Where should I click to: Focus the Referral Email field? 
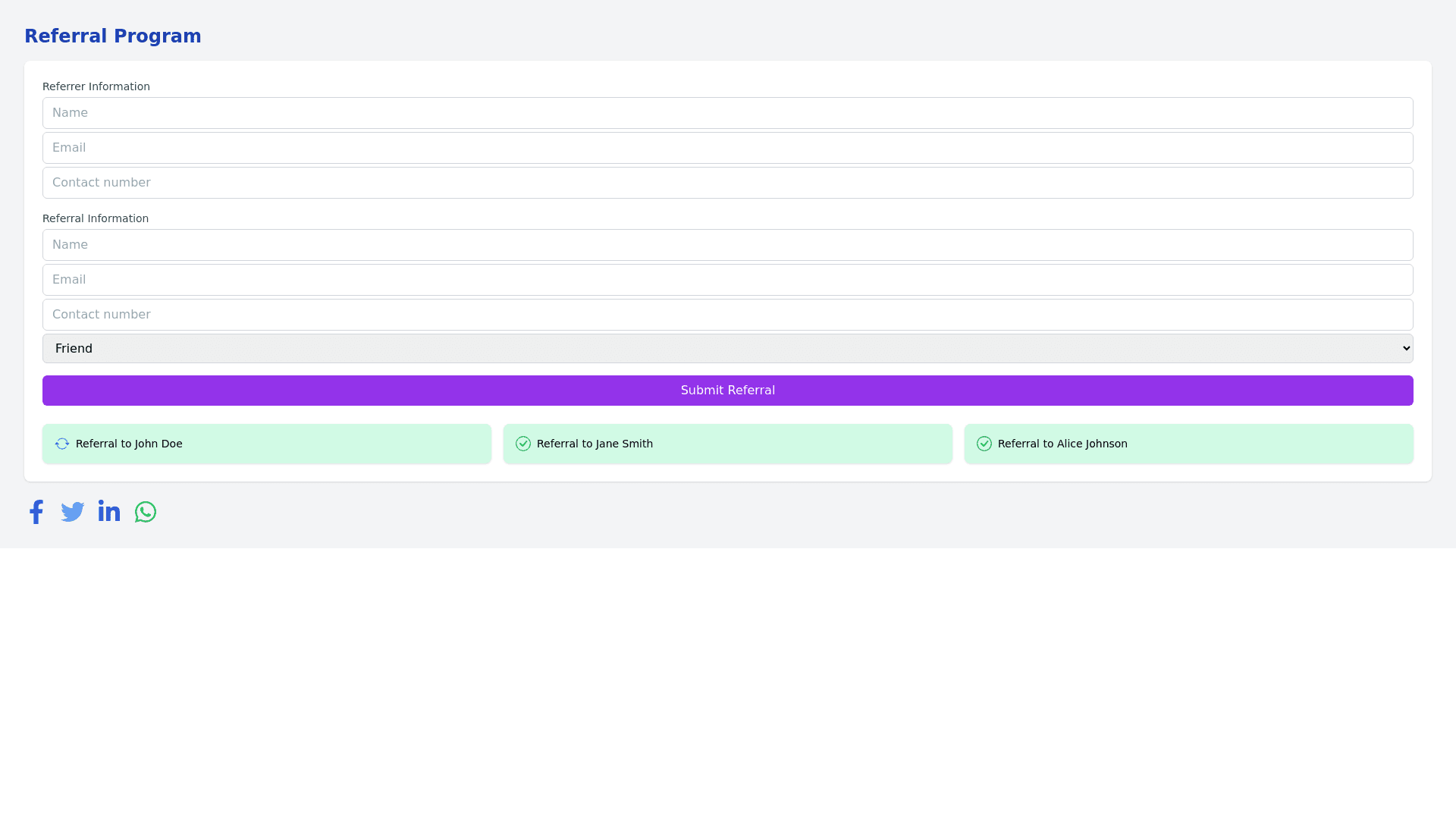[x=728, y=280]
